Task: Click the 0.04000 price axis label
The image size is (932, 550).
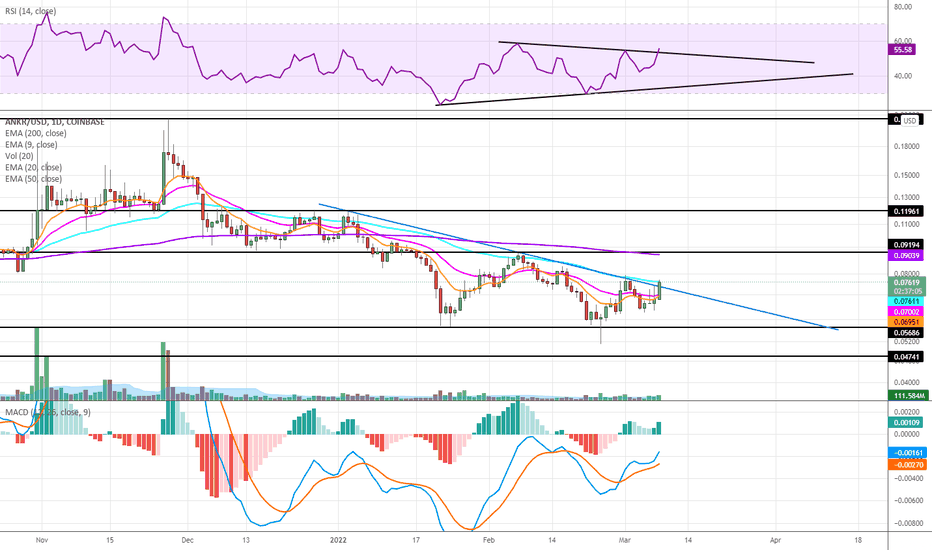Action: tap(906, 382)
